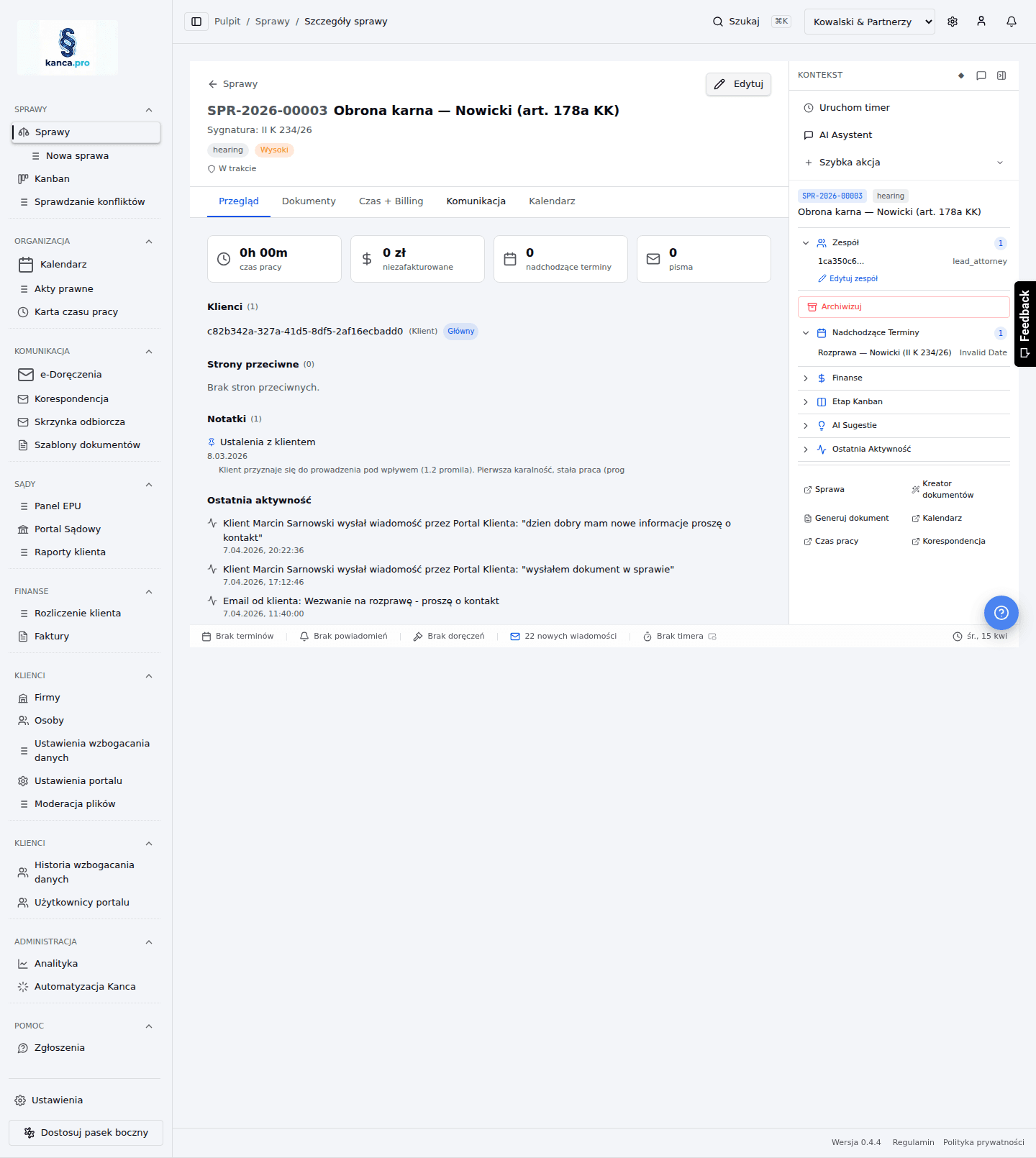The height and width of the screenshot is (1158, 1036).
Task: Open the notifications bell icon
Action: [1011, 22]
